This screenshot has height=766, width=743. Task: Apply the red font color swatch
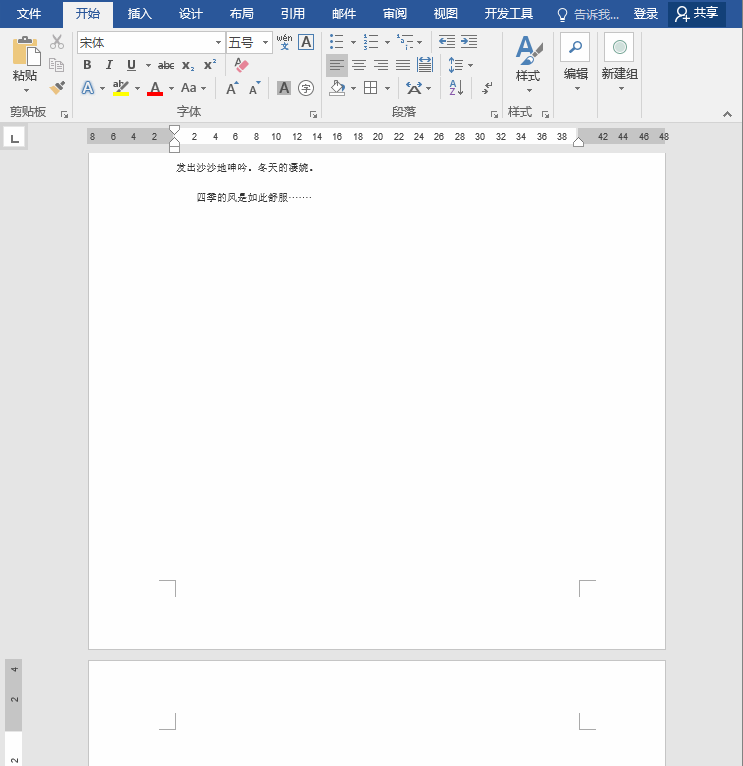pyautogui.click(x=155, y=88)
